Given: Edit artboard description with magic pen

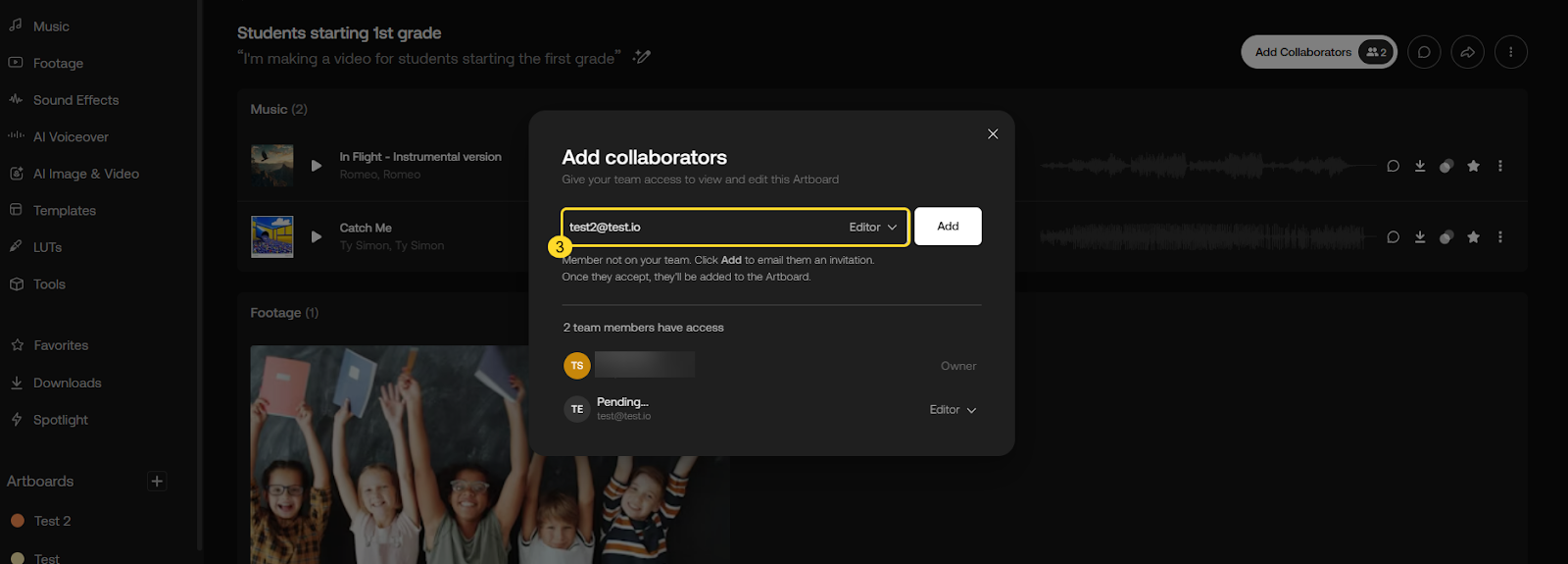Looking at the screenshot, I should [x=642, y=57].
